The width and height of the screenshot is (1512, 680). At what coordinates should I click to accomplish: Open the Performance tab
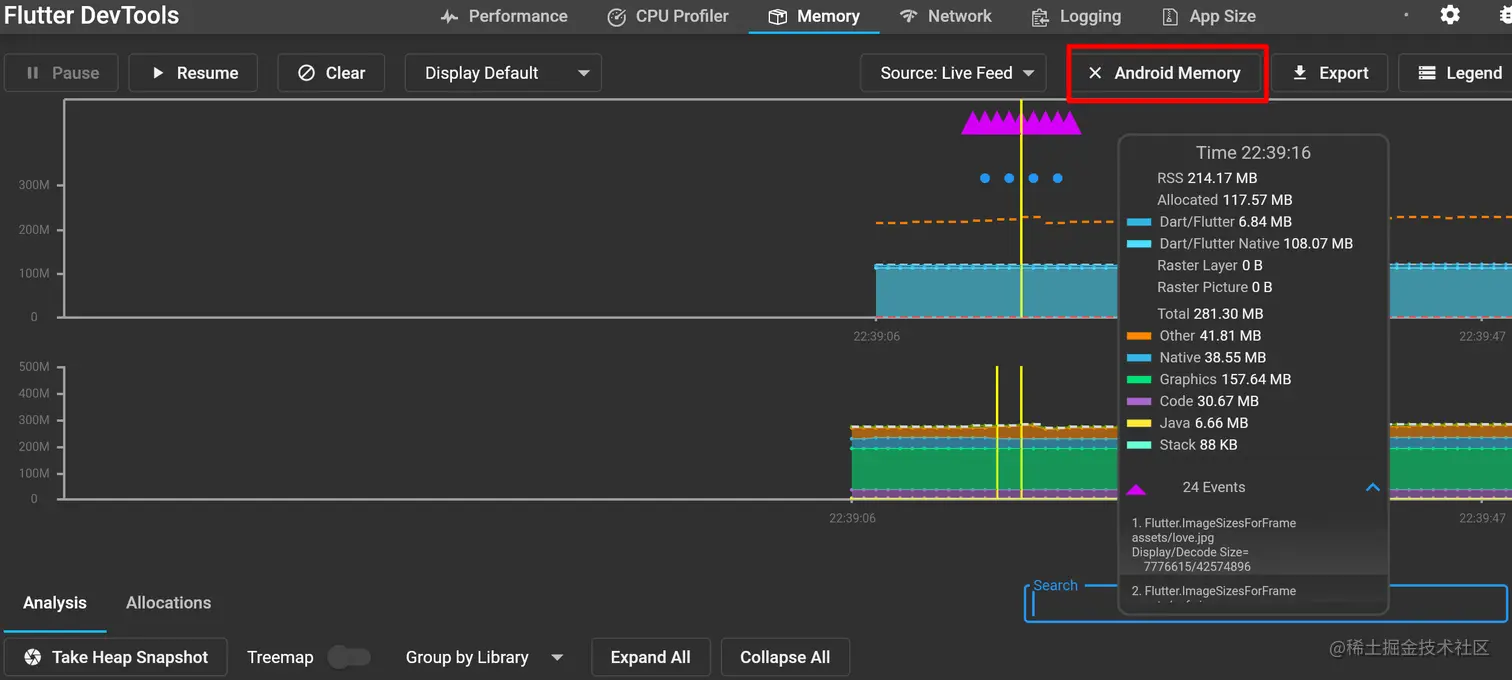click(x=504, y=16)
